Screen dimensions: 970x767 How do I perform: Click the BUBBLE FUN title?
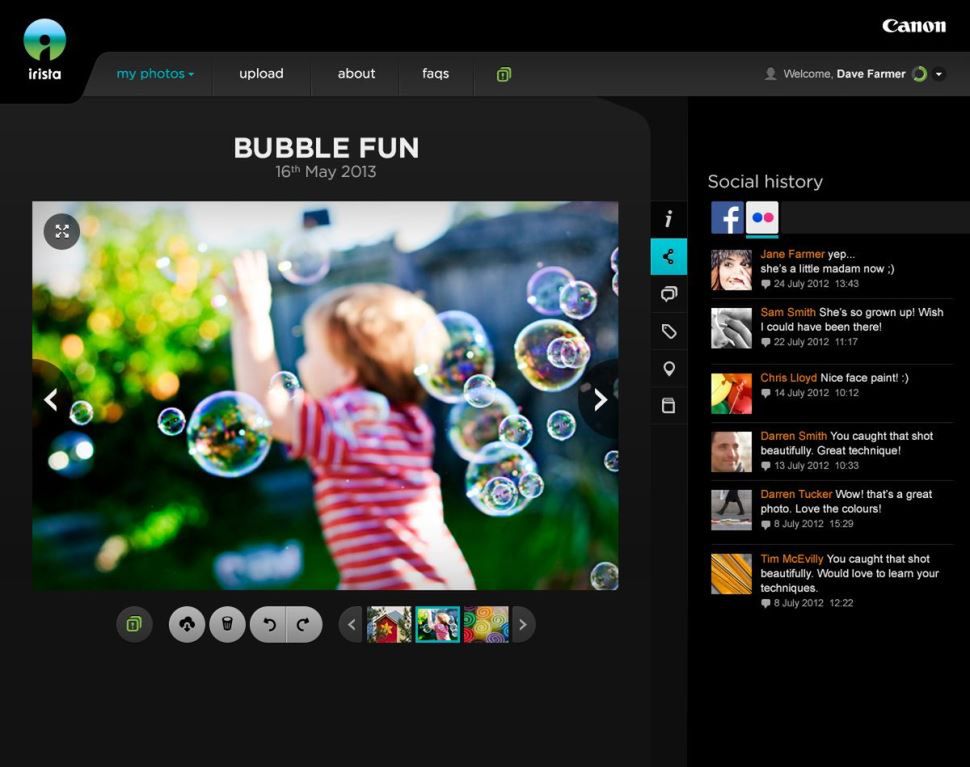click(326, 148)
